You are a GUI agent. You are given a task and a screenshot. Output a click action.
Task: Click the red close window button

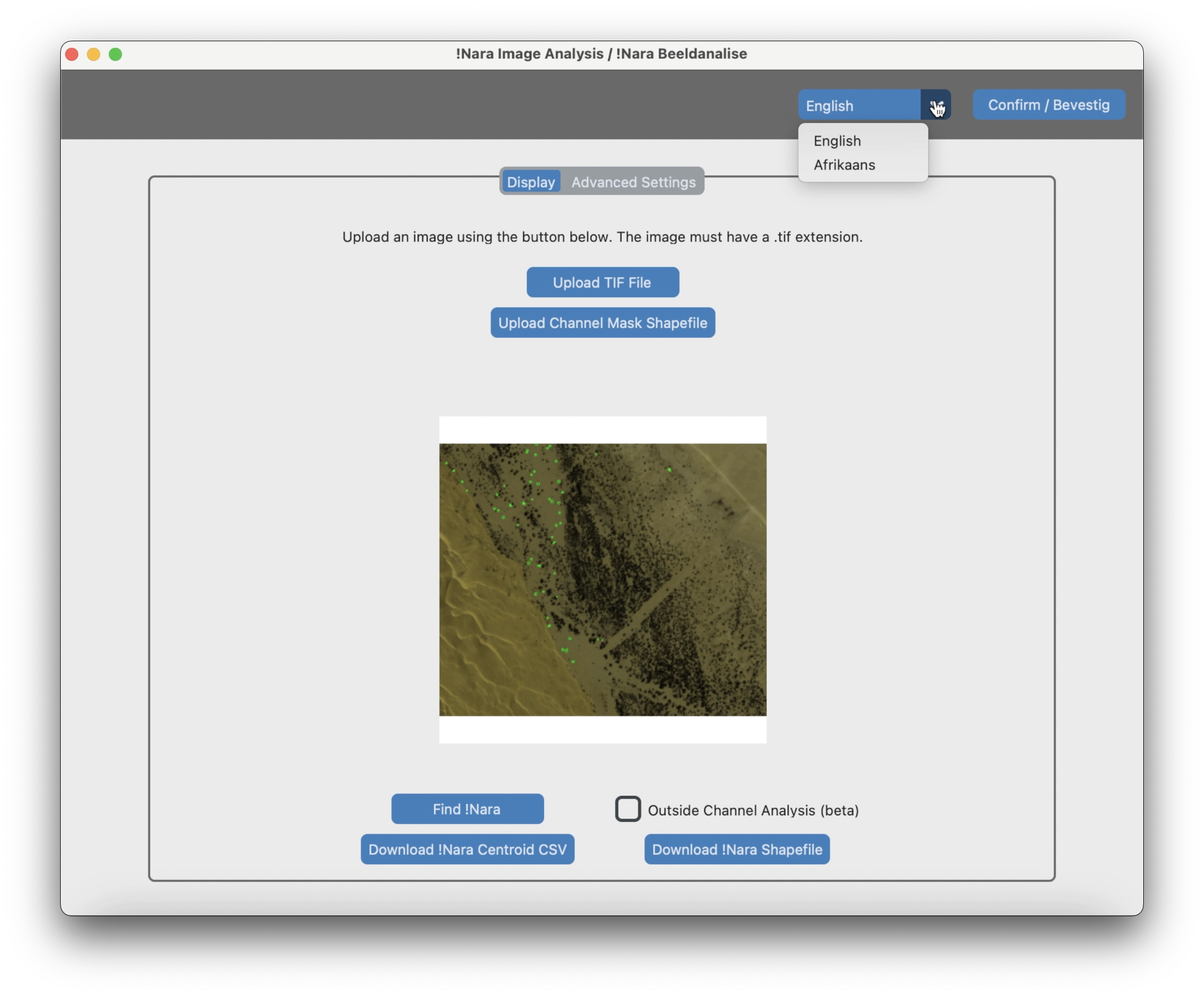point(72,54)
